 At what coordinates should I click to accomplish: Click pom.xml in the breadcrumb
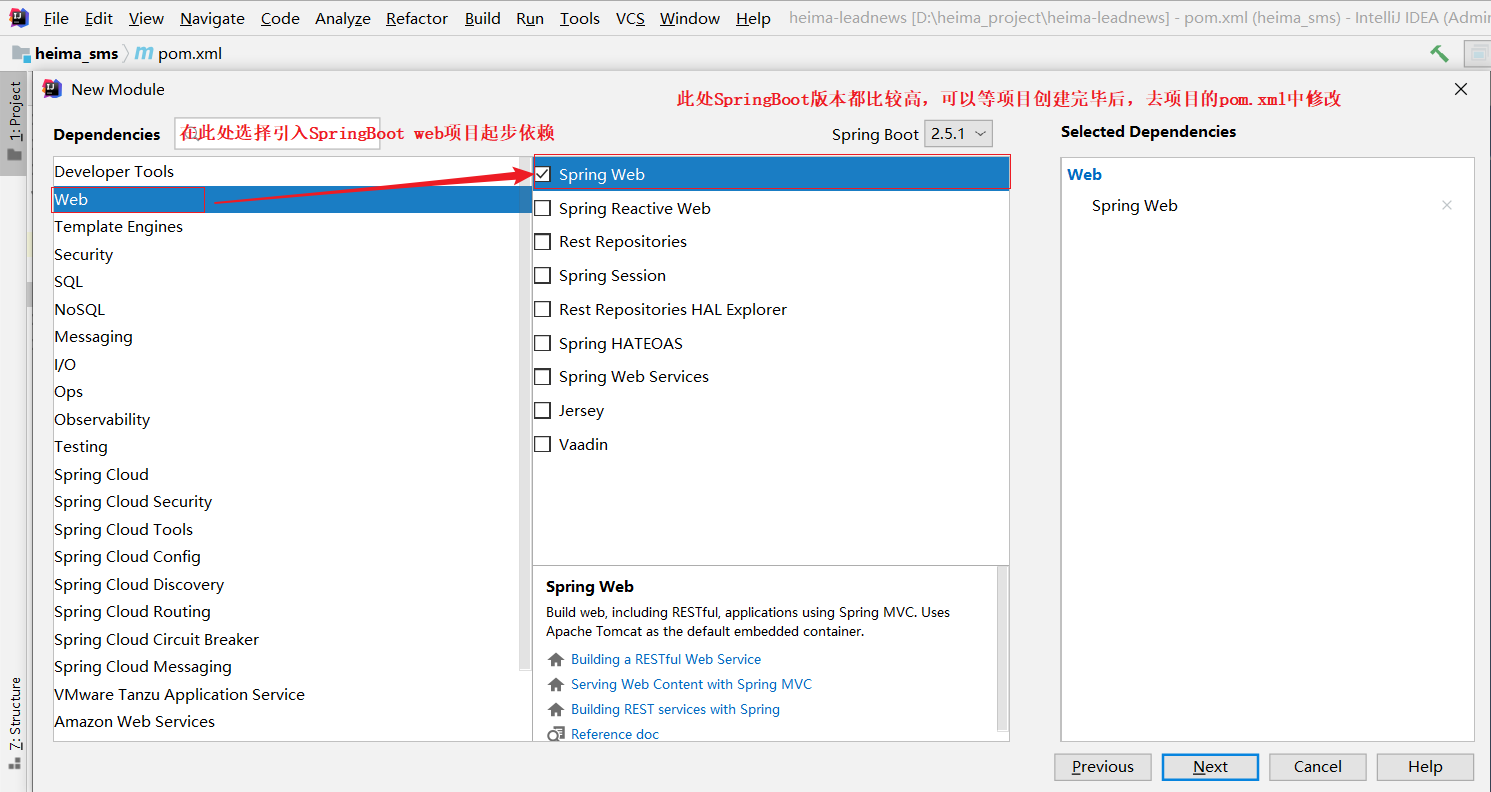189,54
